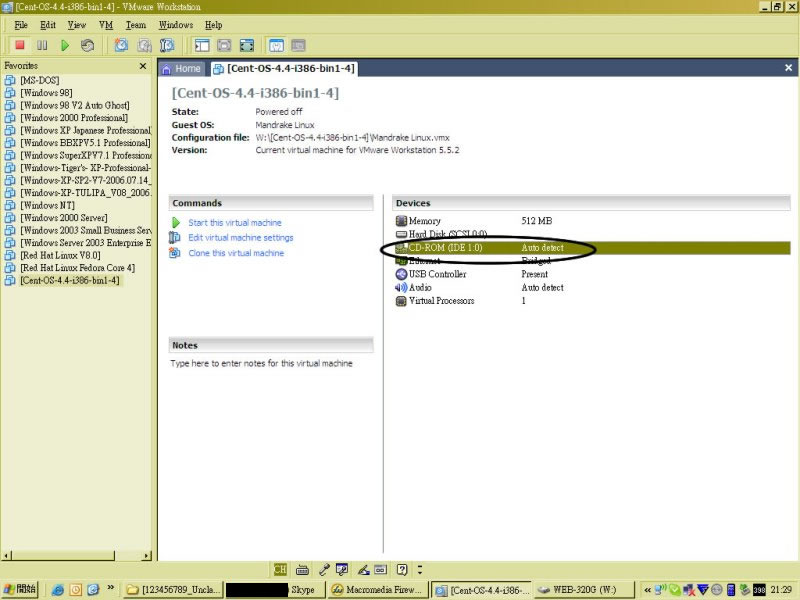
Task: Select the Virtual Processors device row
Action: click(x=592, y=301)
